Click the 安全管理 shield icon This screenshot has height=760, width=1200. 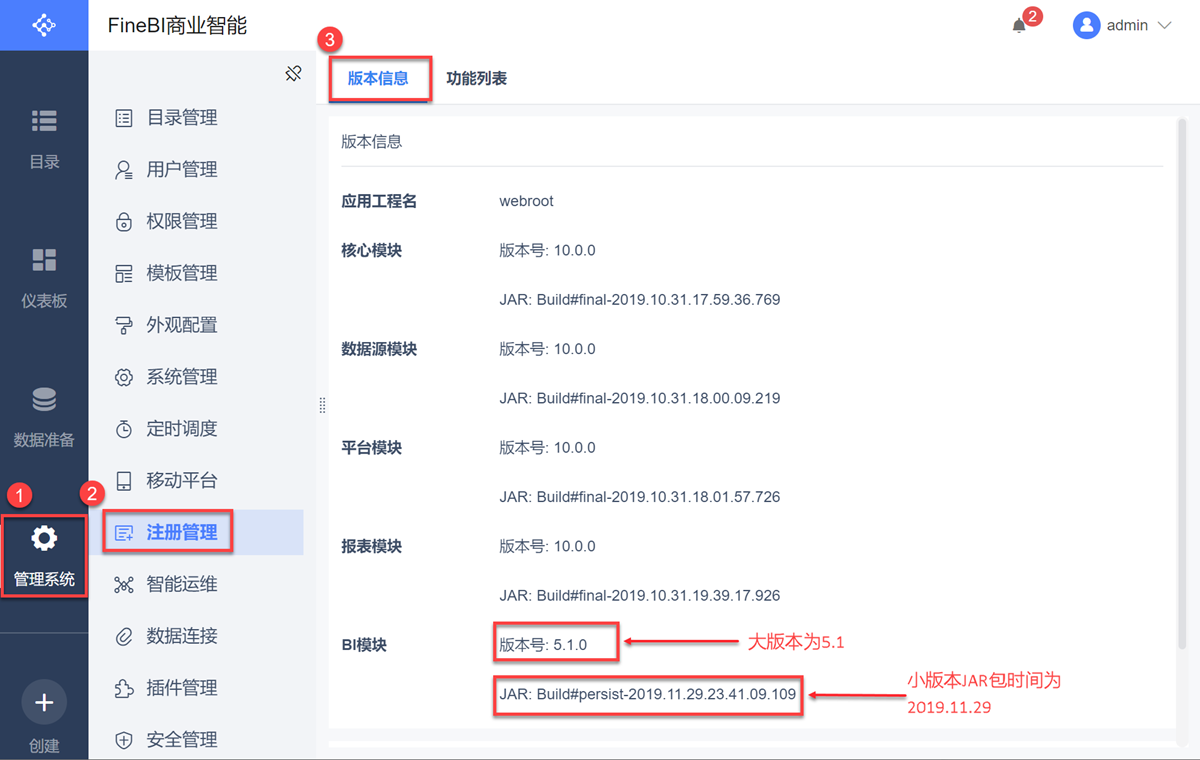pyautogui.click(x=124, y=740)
